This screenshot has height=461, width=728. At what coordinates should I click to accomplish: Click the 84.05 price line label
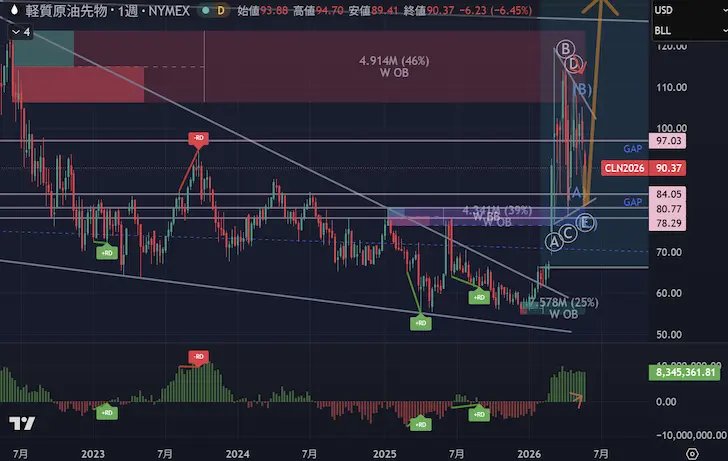pyautogui.click(x=668, y=194)
